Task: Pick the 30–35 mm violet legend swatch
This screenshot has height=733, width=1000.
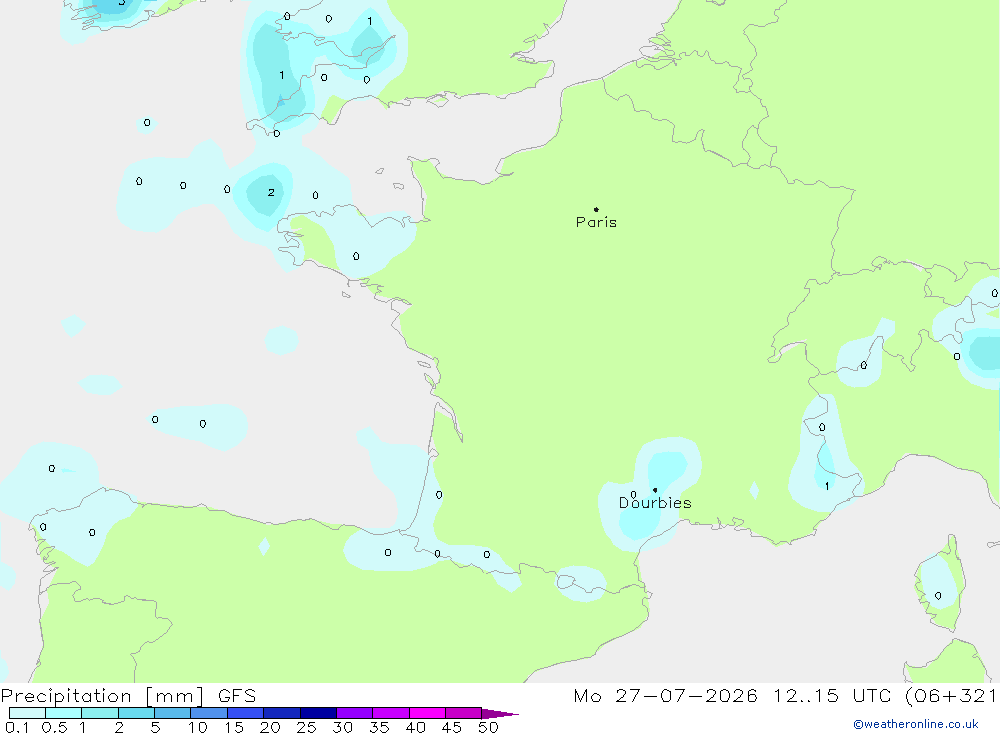Action: 355,713
